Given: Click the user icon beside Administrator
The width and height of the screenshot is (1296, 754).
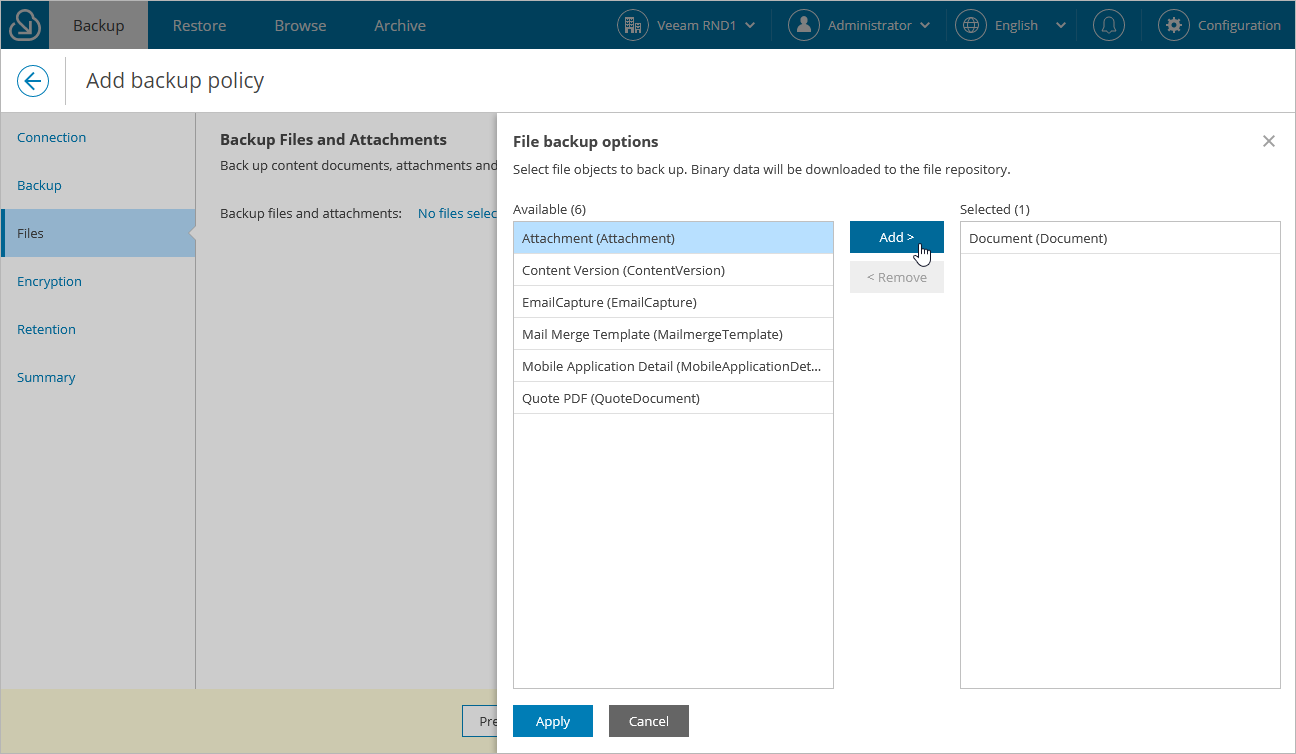Looking at the screenshot, I should [803, 25].
